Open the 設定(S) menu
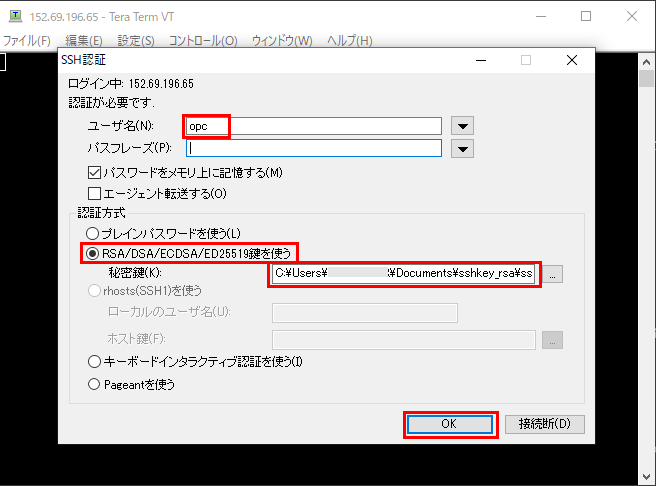Viewport: 656px width, 486px height. point(136,41)
